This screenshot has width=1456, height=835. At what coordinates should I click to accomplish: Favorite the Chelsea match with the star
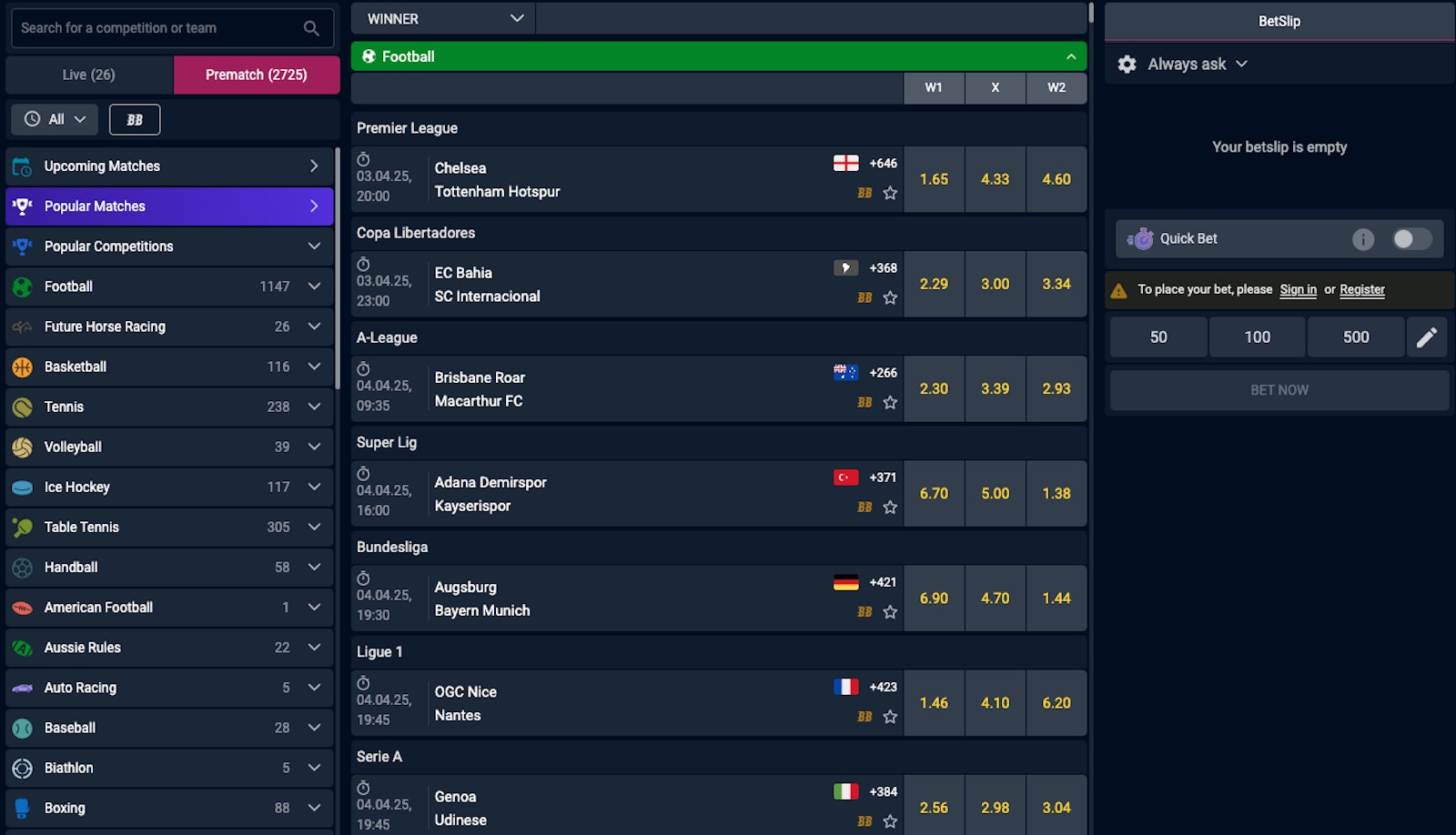890,194
